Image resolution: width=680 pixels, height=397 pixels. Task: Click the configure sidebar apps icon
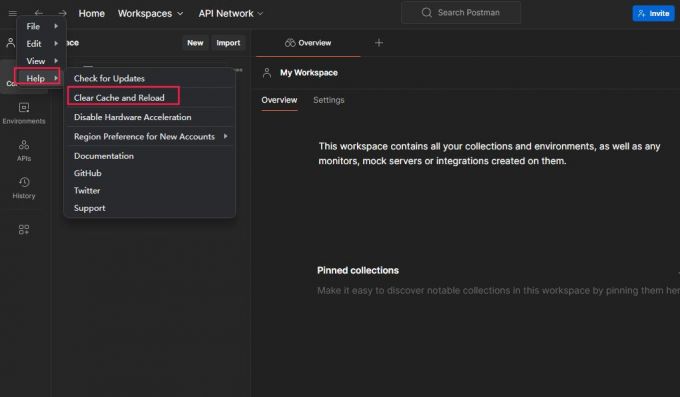(x=24, y=230)
